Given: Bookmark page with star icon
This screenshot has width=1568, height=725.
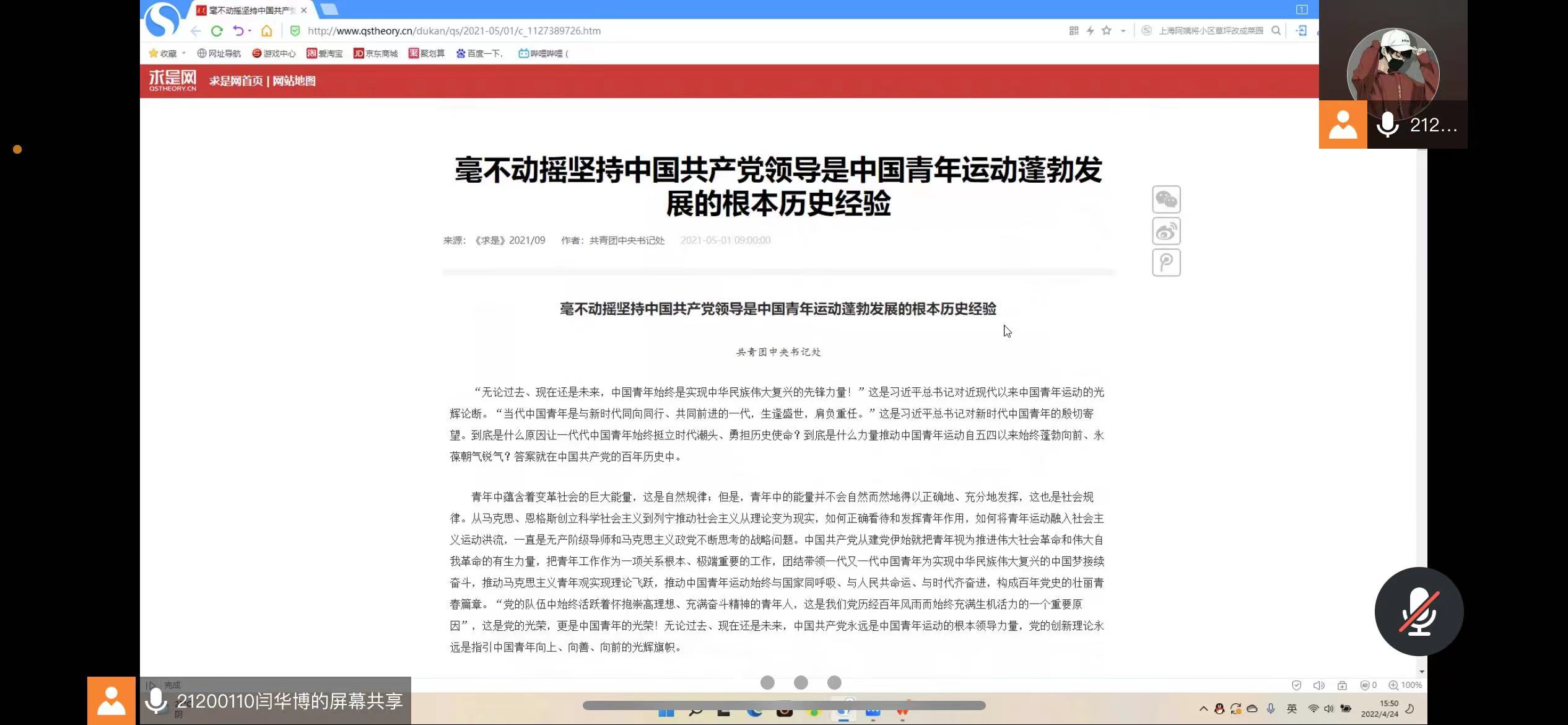Looking at the screenshot, I should pyautogui.click(x=1107, y=31).
